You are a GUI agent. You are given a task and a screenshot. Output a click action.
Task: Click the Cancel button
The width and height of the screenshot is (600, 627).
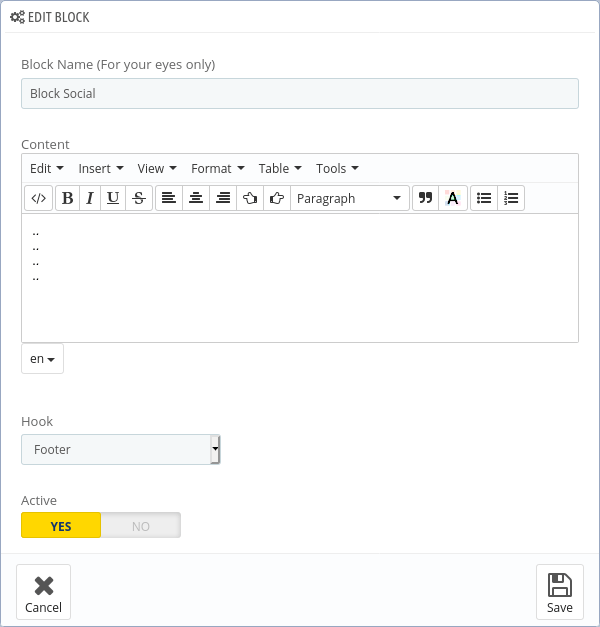pos(44,592)
